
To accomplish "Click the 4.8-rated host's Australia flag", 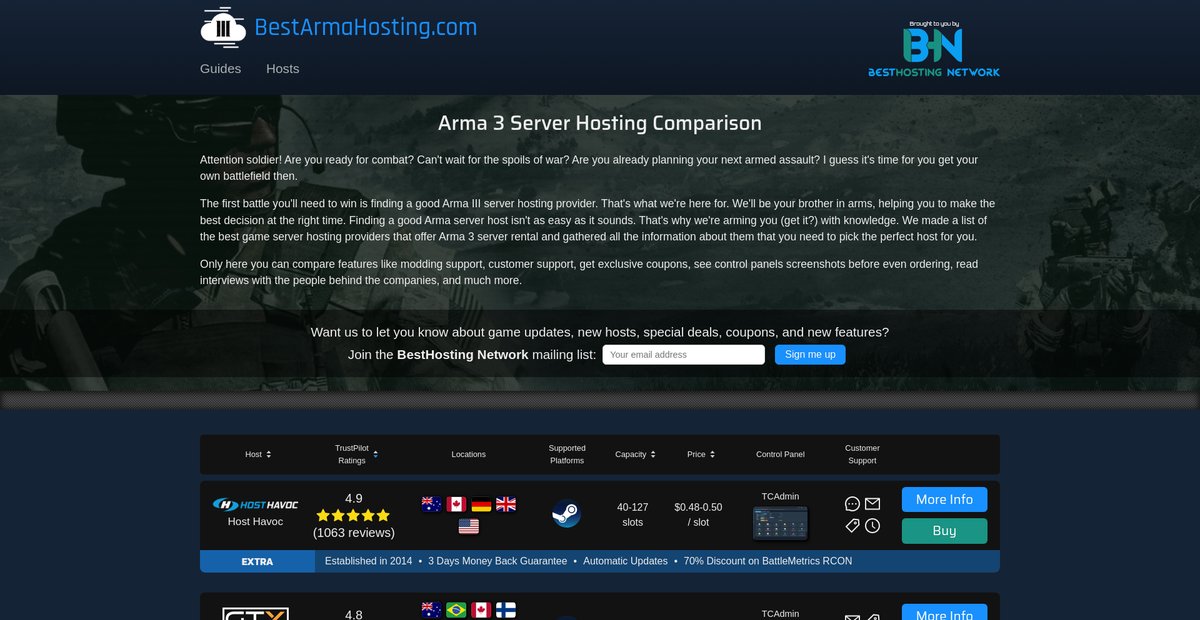I will click(x=431, y=610).
